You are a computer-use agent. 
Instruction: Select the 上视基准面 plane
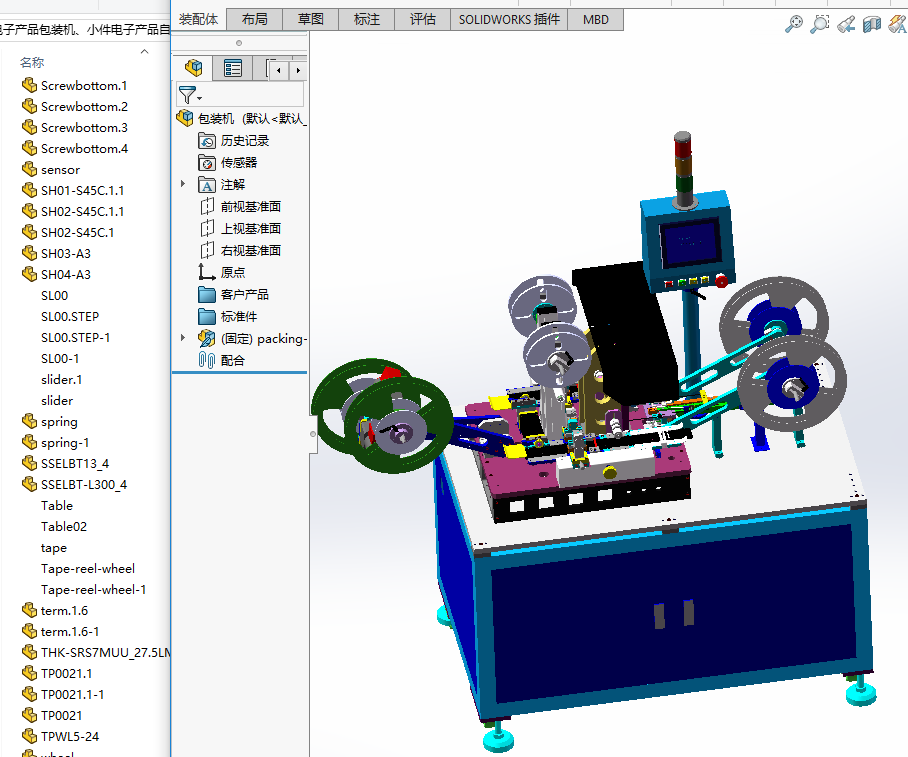240,228
